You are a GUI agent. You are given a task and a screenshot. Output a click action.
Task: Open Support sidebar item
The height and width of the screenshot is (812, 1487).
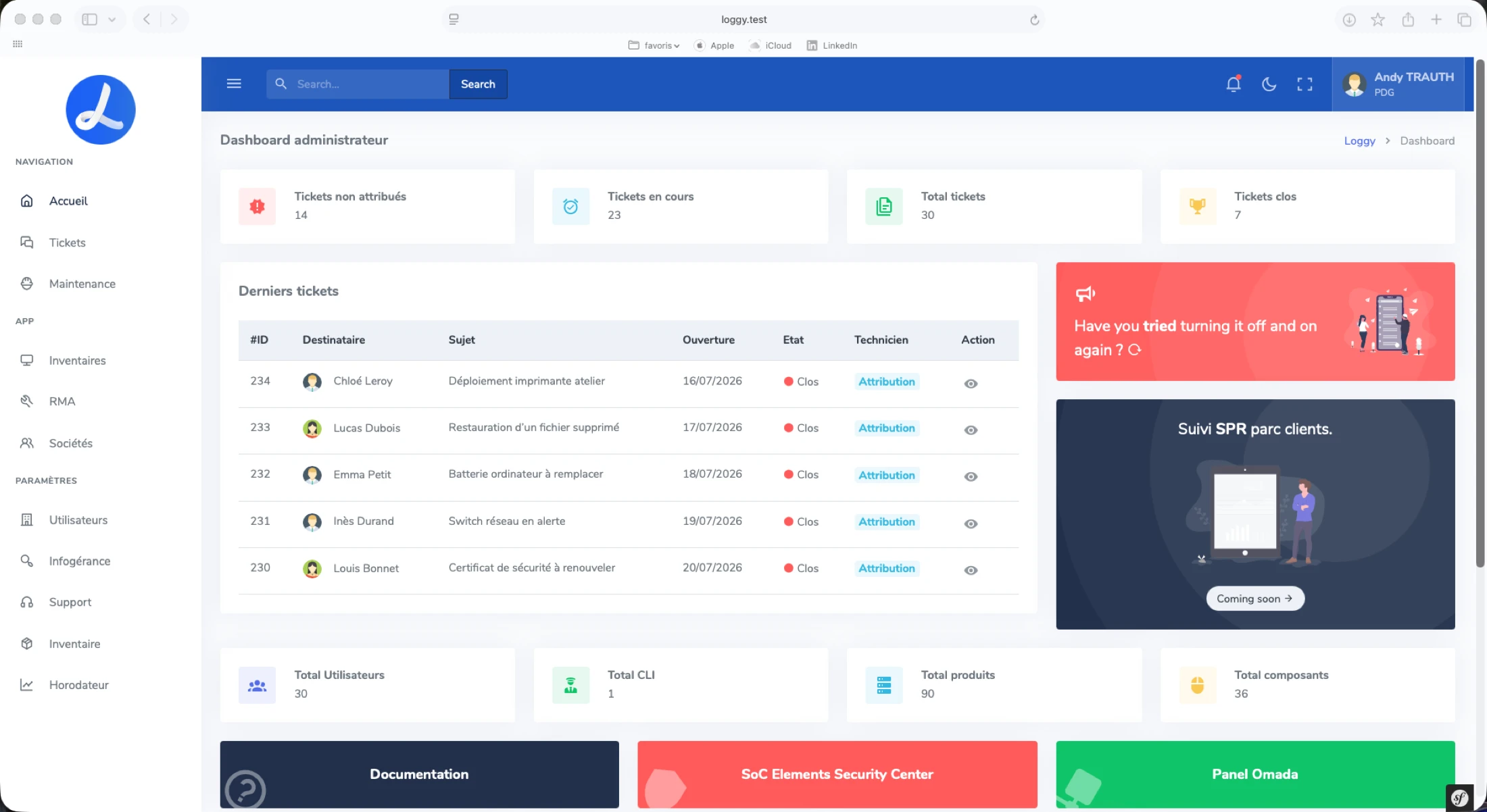(x=70, y=602)
